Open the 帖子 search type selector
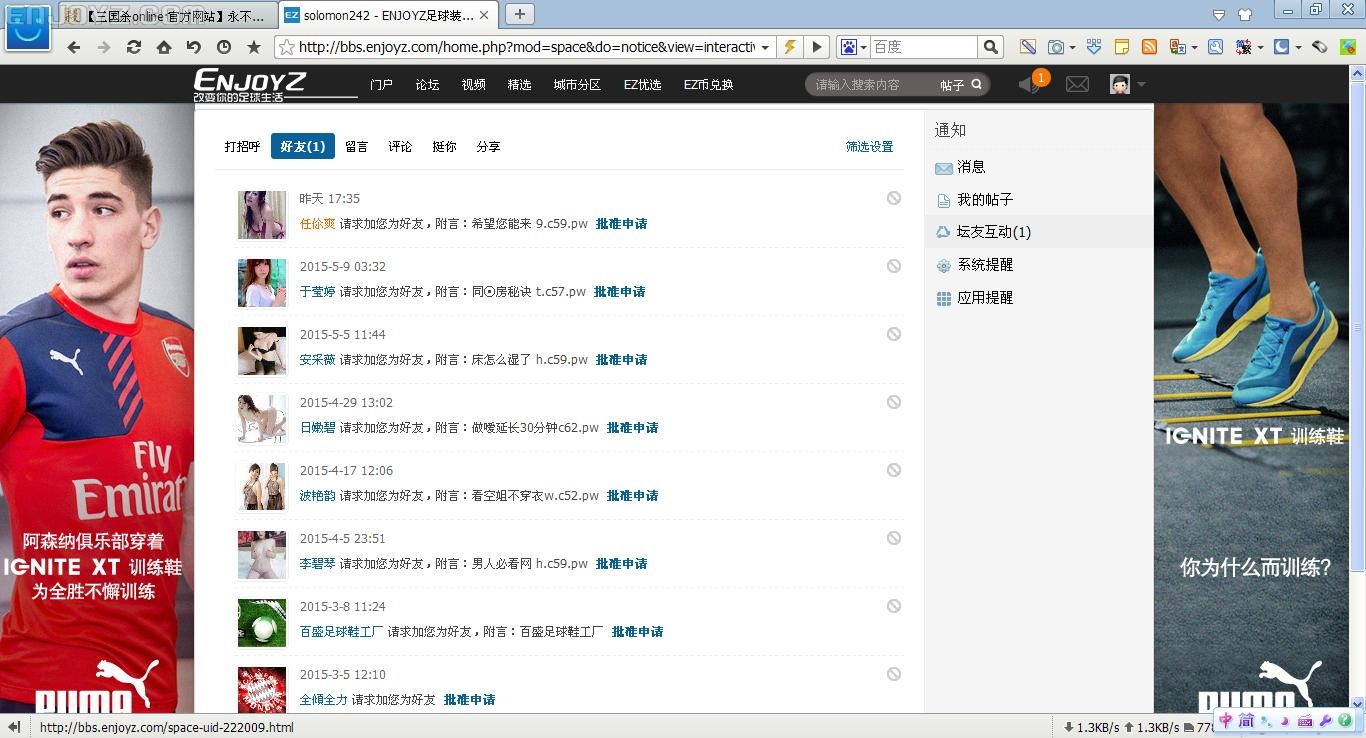Viewport: 1366px width, 738px height. click(952, 86)
